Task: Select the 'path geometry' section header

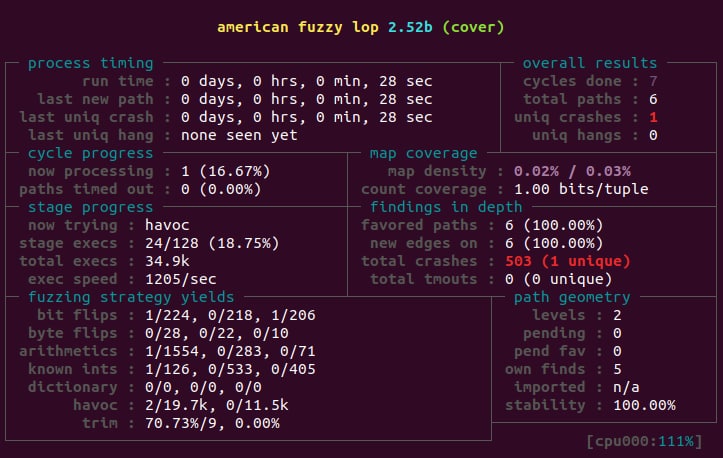Action: click(x=572, y=297)
